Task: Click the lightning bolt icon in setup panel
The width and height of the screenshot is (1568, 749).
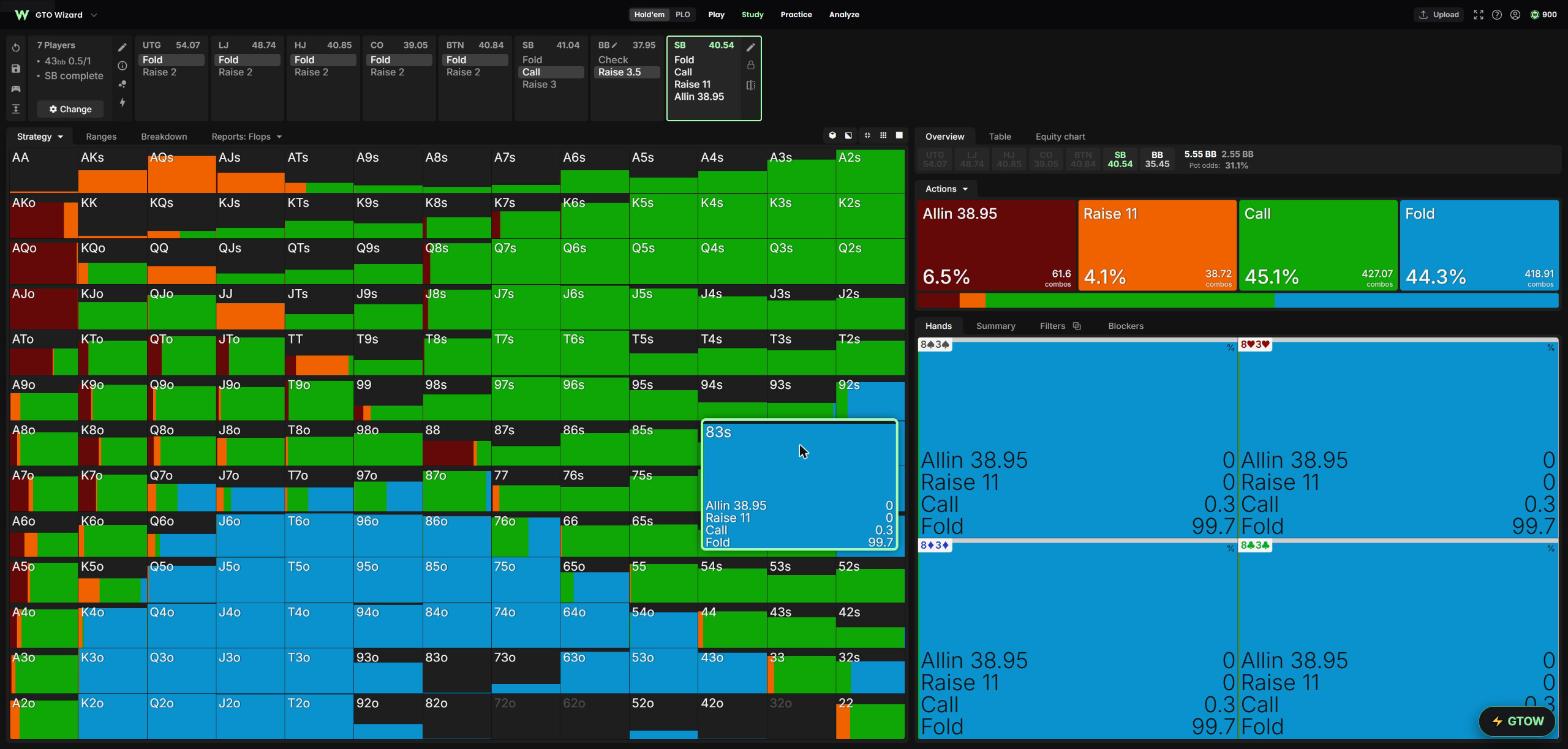Action: [122, 102]
